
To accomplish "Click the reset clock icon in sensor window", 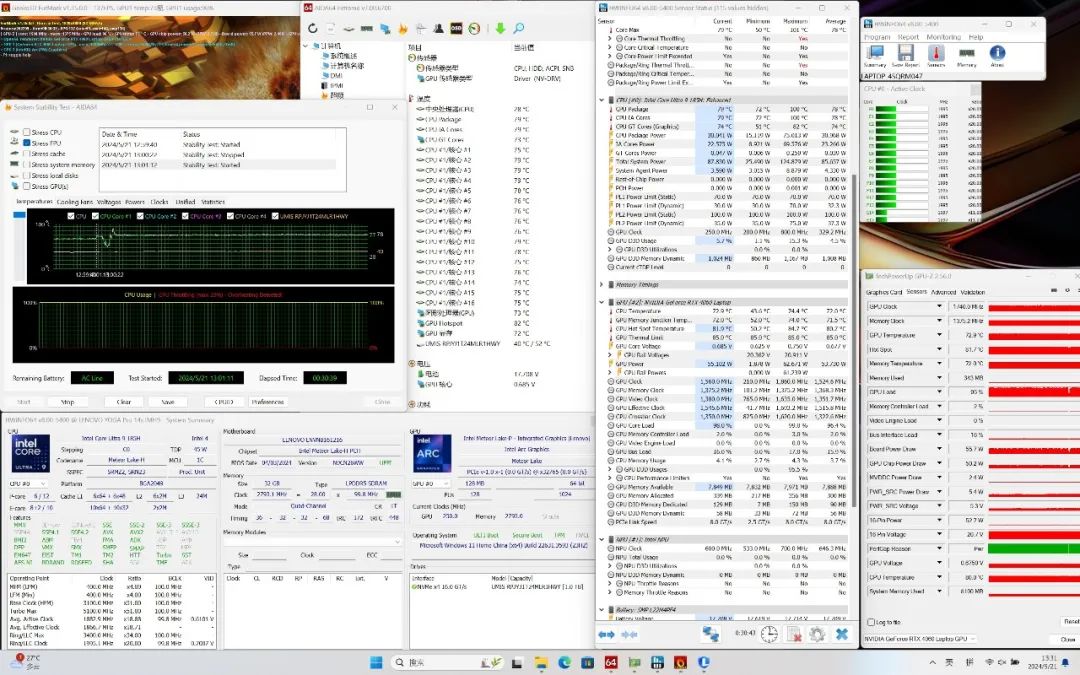I will (x=768, y=634).
